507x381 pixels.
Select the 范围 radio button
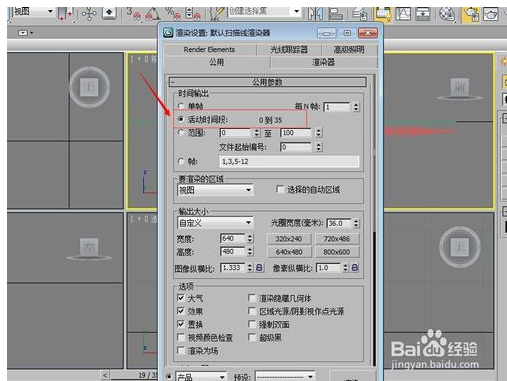click(181, 133)
